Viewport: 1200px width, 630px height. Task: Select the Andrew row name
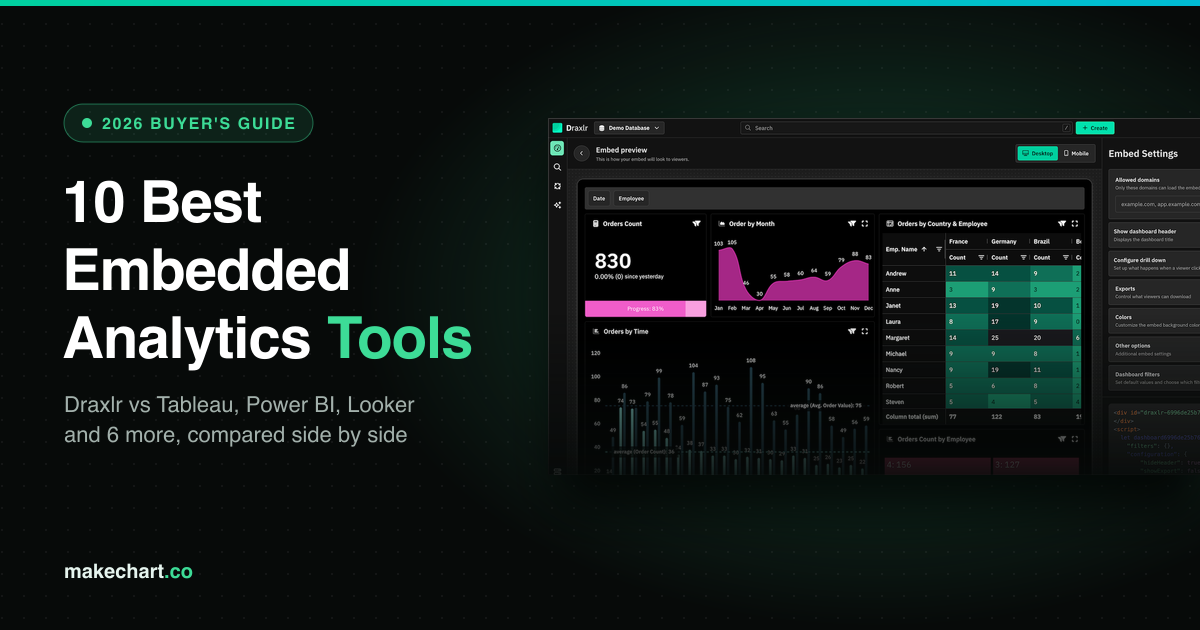click(x=896, y=273)
